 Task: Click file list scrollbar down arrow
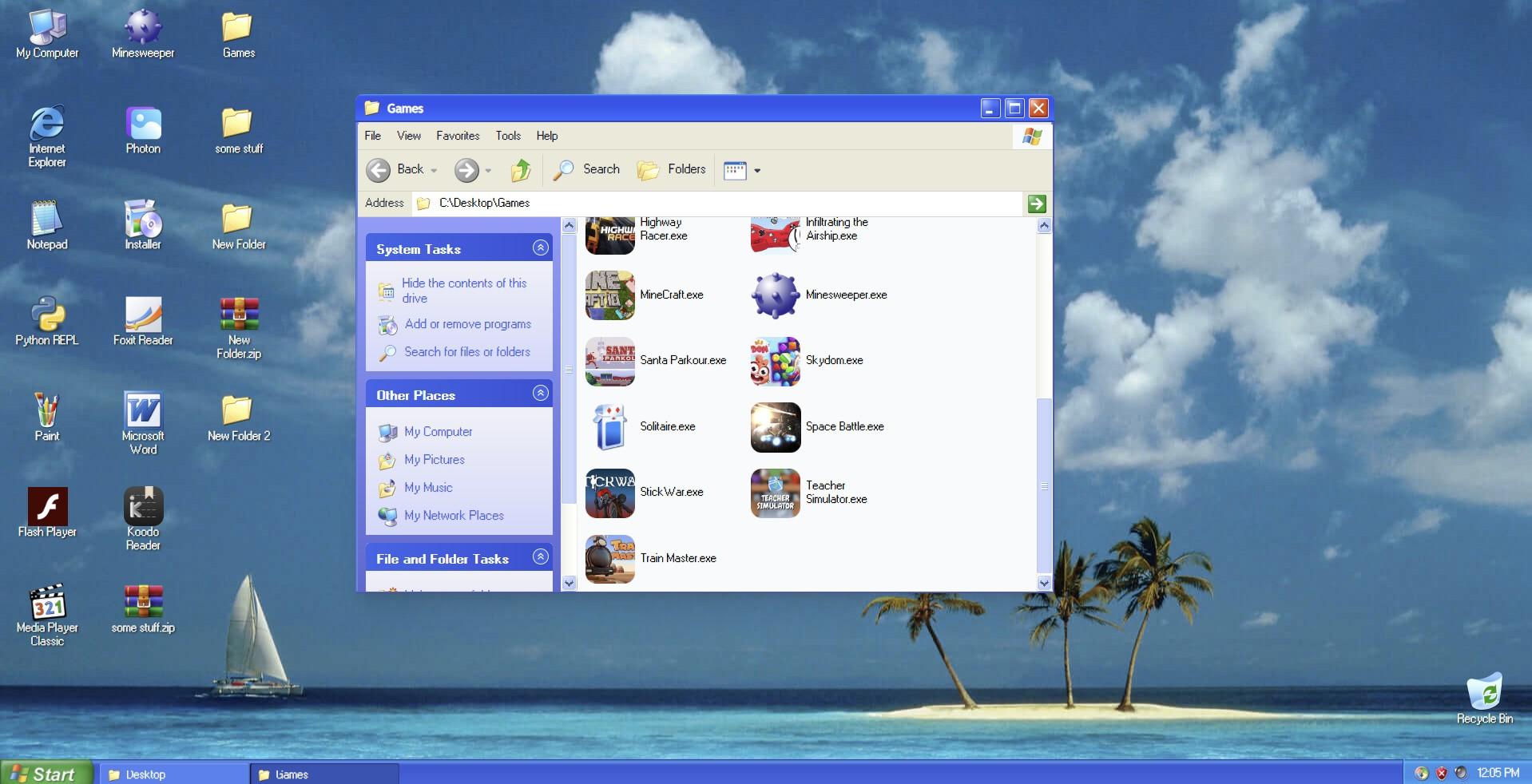pyautogui.click(x=1044, y=584)
